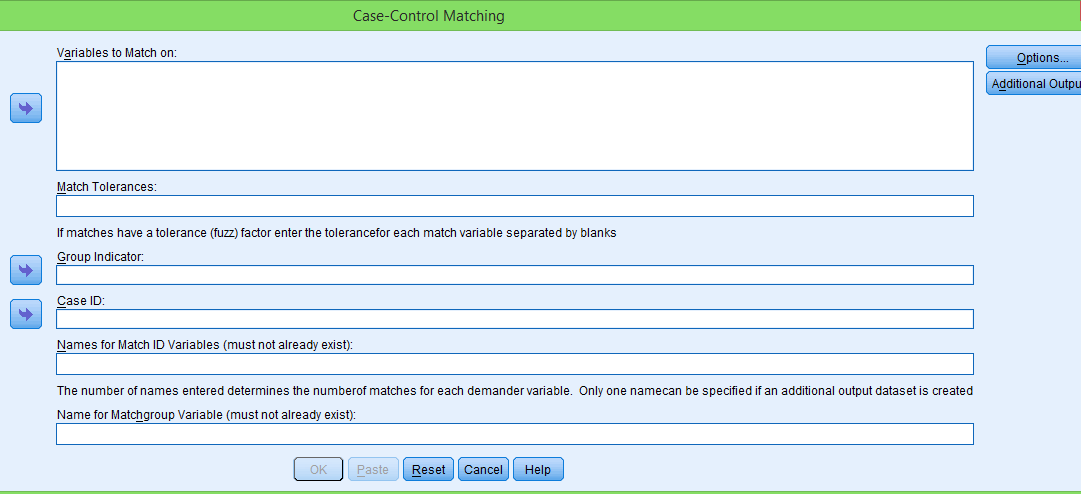
Task: Open Help for this dialog
Action: (538, 470)
